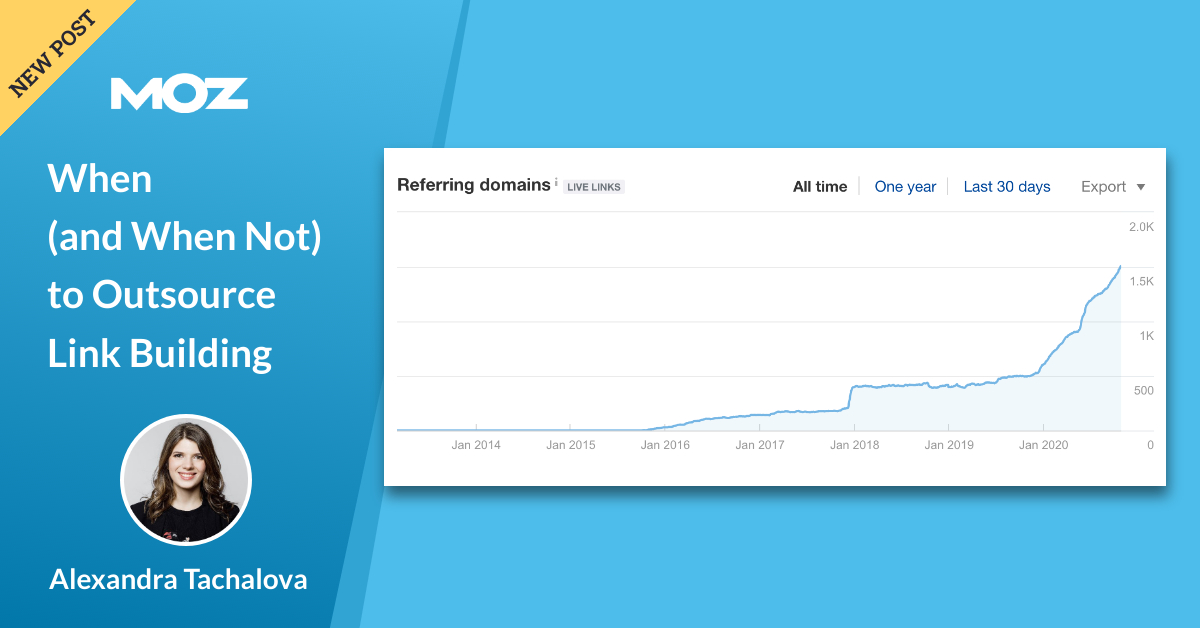1200x628 pixels.
Task: Click the post title about outsourcing link building
Action: click(x=184, y=266)
